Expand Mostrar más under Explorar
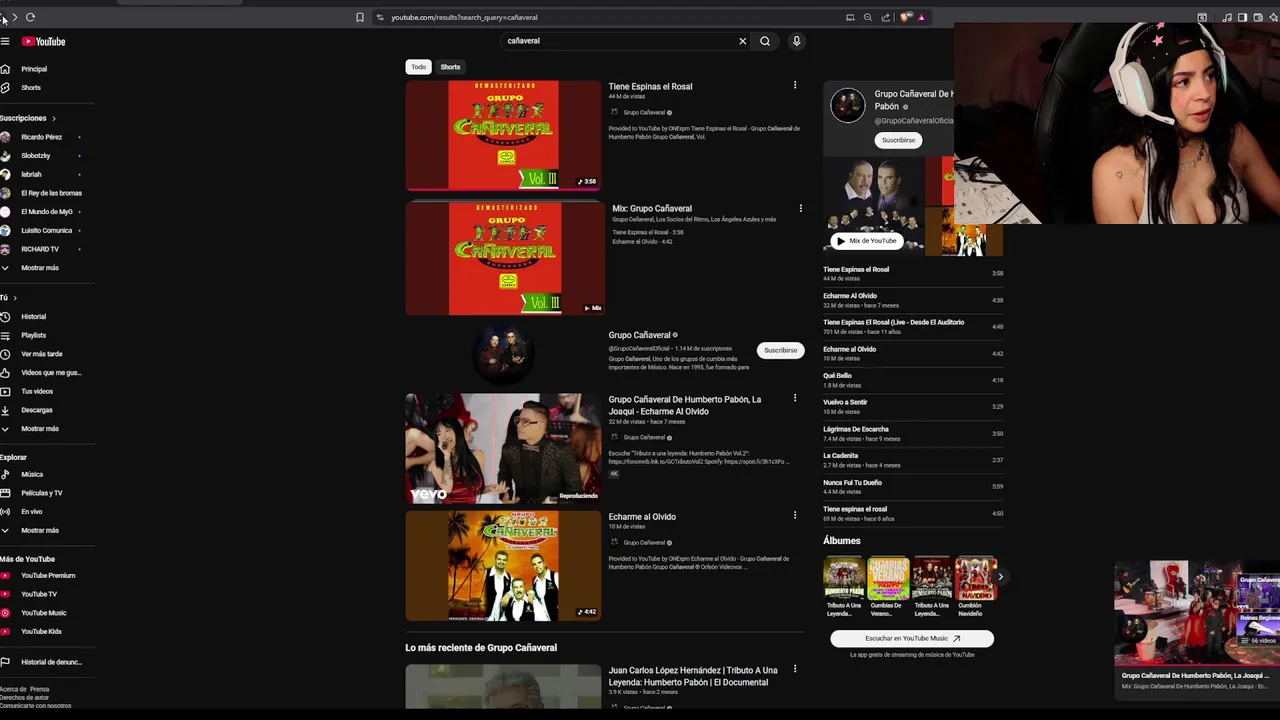This screenshot has width=1280, height=720. coord(40,531)
